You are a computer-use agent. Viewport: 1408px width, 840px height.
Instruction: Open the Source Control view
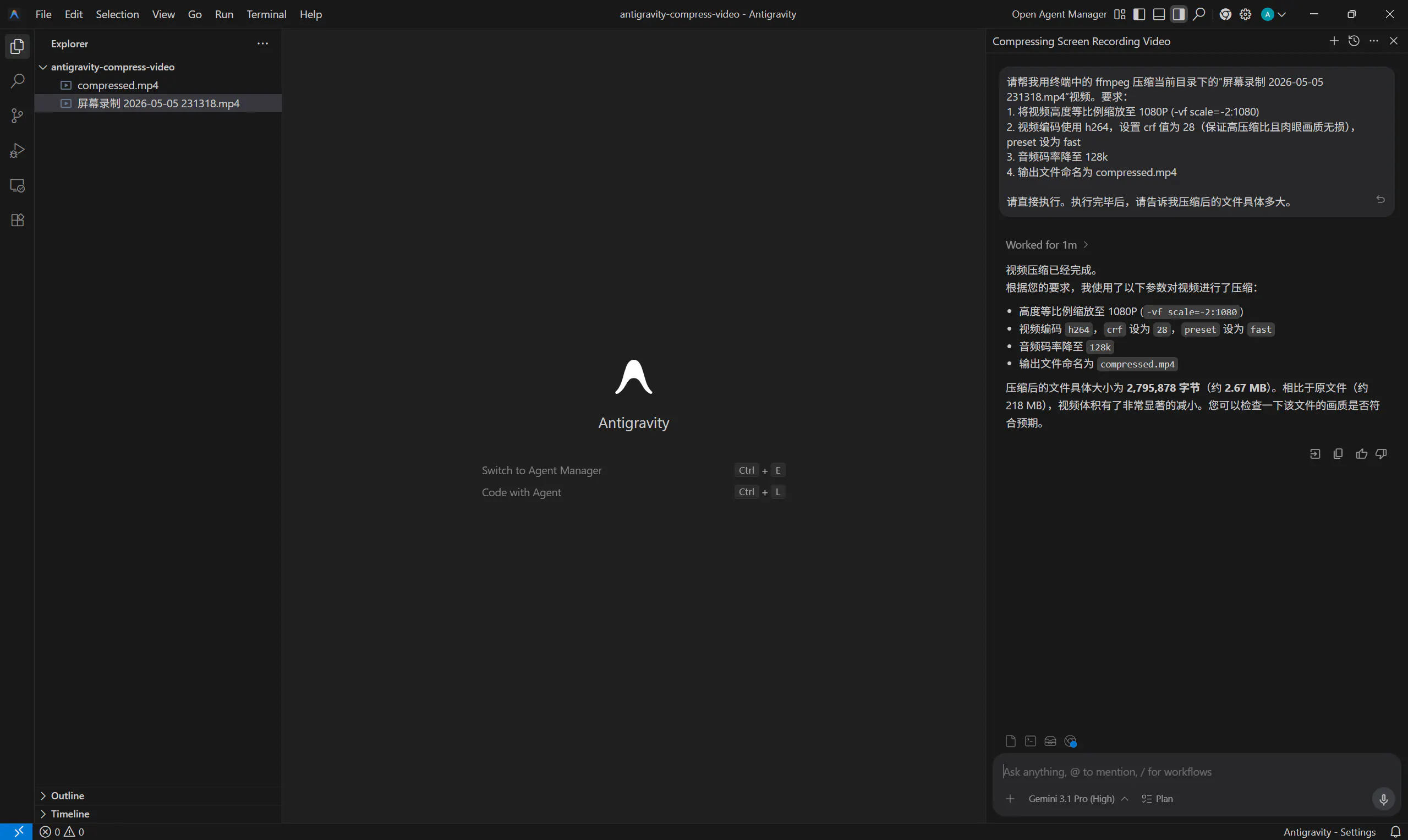tap(17, 116)
